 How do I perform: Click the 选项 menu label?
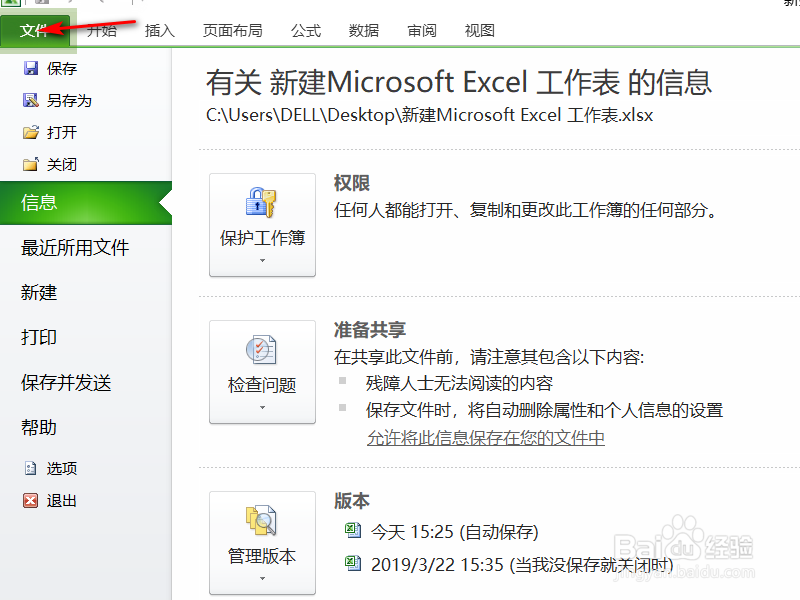click(62, 468)
